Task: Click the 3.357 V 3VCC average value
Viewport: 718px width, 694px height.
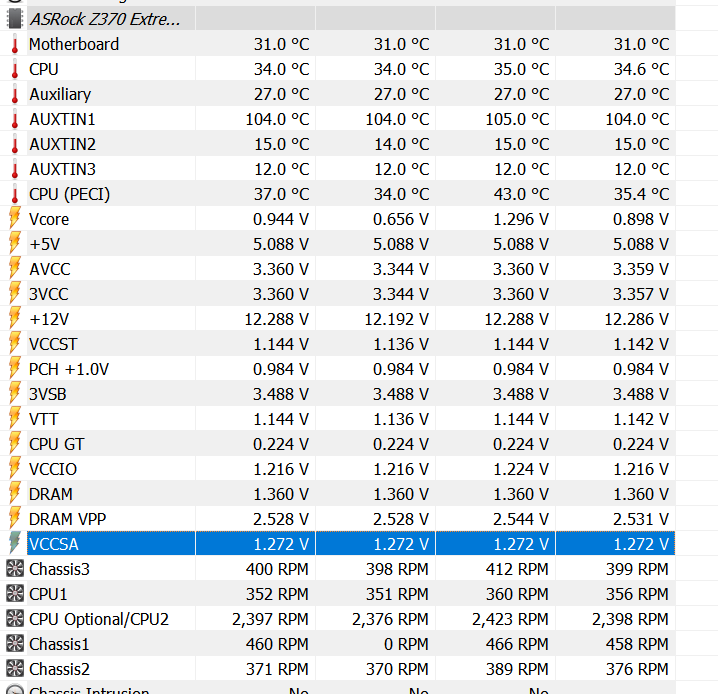Action: coord(641,294)
